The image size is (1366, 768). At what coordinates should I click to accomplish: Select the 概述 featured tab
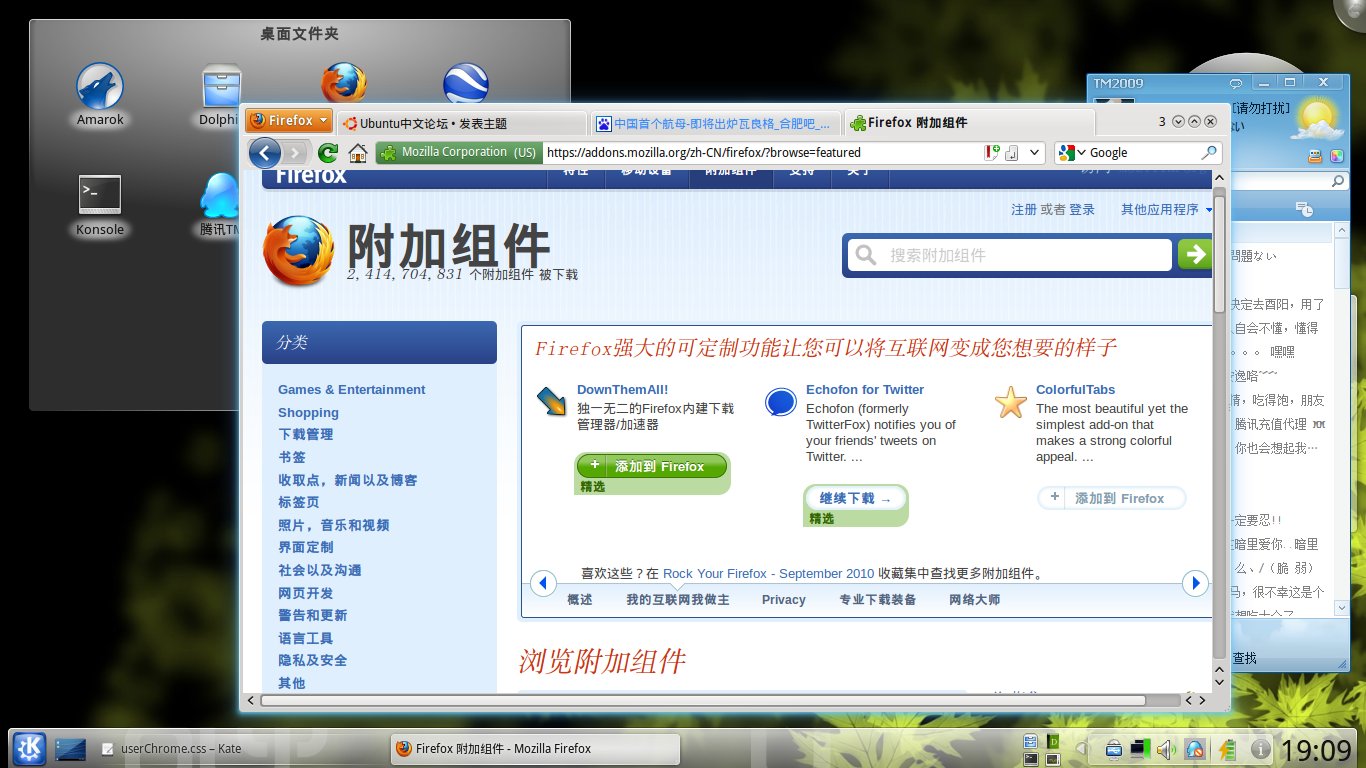580,600
